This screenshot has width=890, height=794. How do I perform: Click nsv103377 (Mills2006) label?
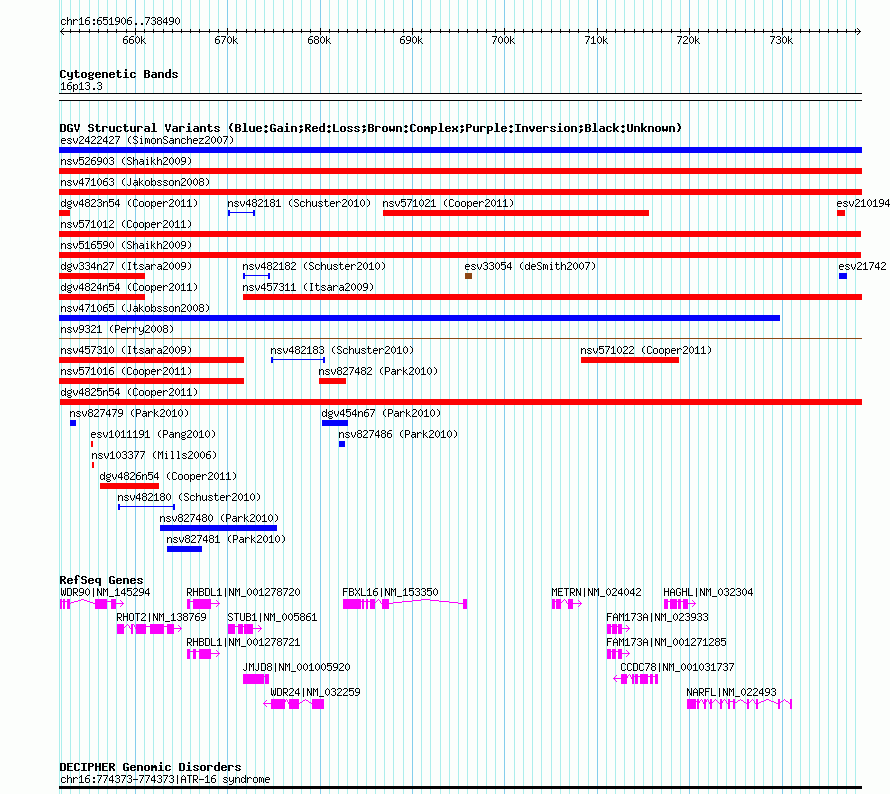point(154,455)
